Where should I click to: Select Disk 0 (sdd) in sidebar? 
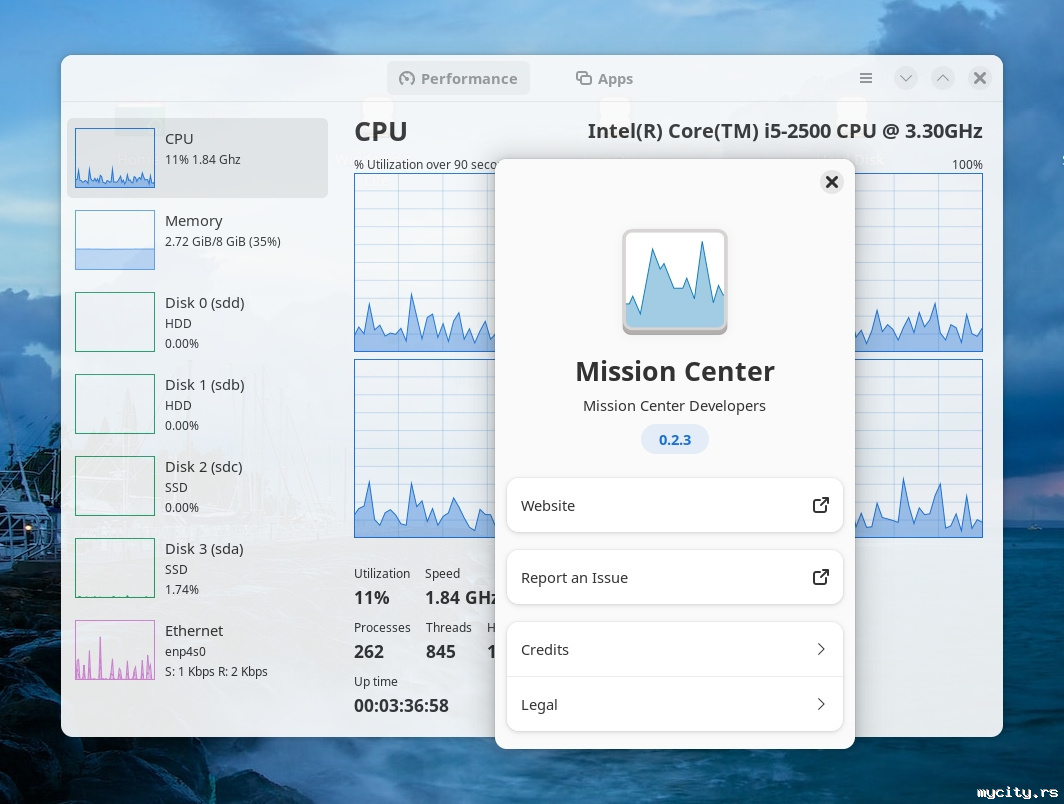197,322
